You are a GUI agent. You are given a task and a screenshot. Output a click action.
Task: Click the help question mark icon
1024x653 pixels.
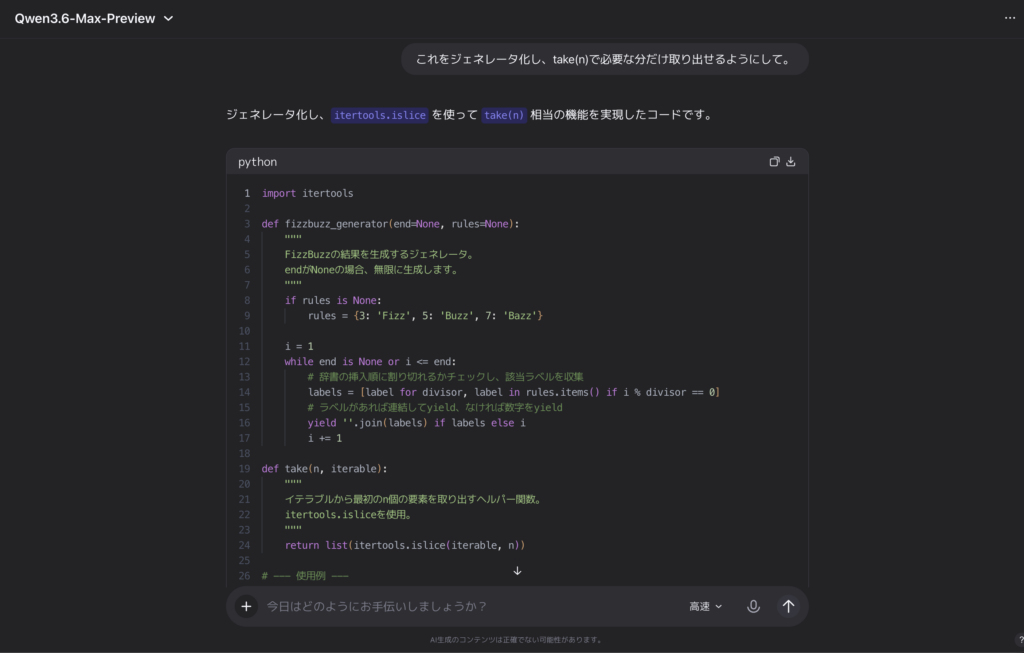[1019, 641]
